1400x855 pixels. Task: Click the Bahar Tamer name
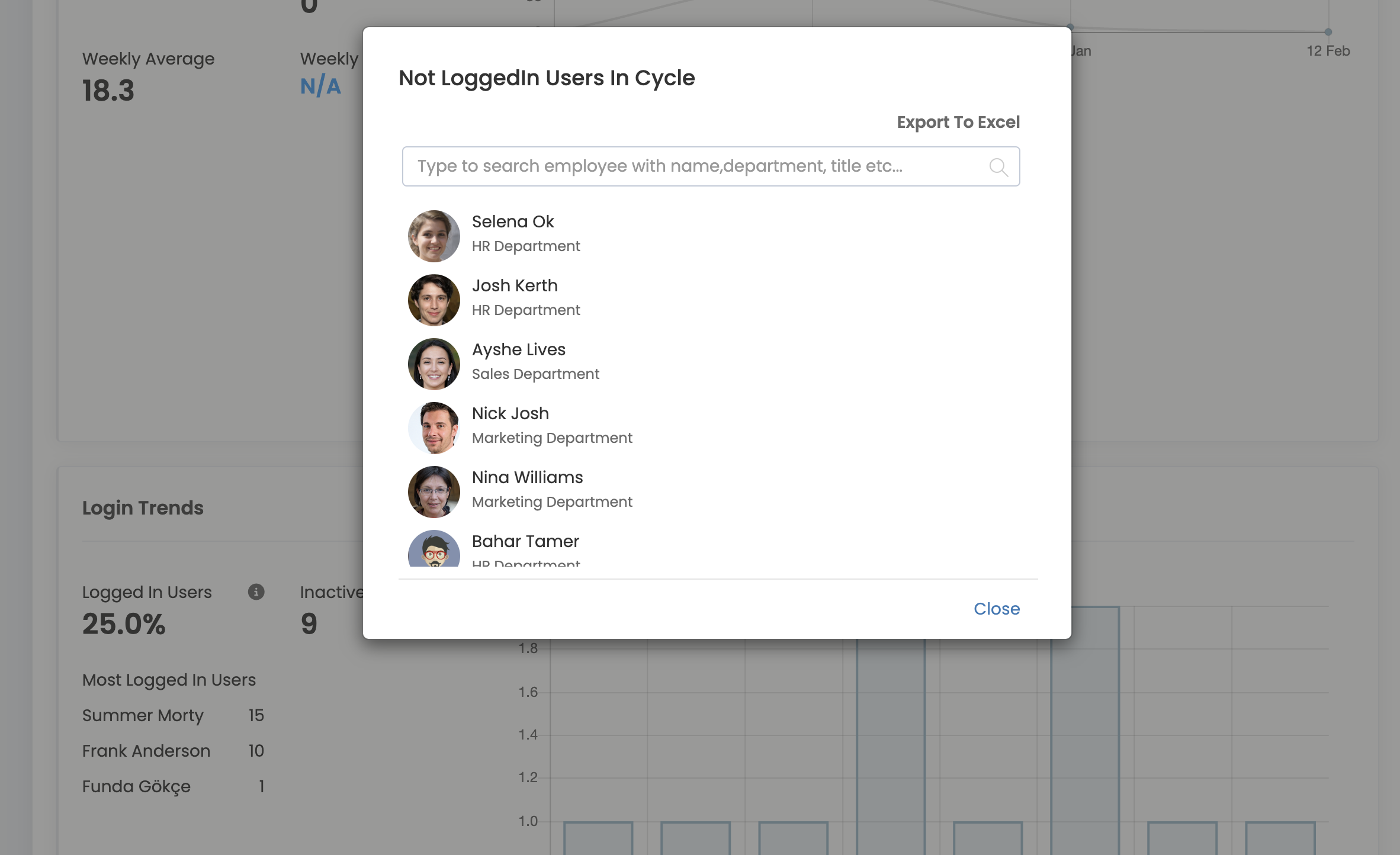[525, 541]
